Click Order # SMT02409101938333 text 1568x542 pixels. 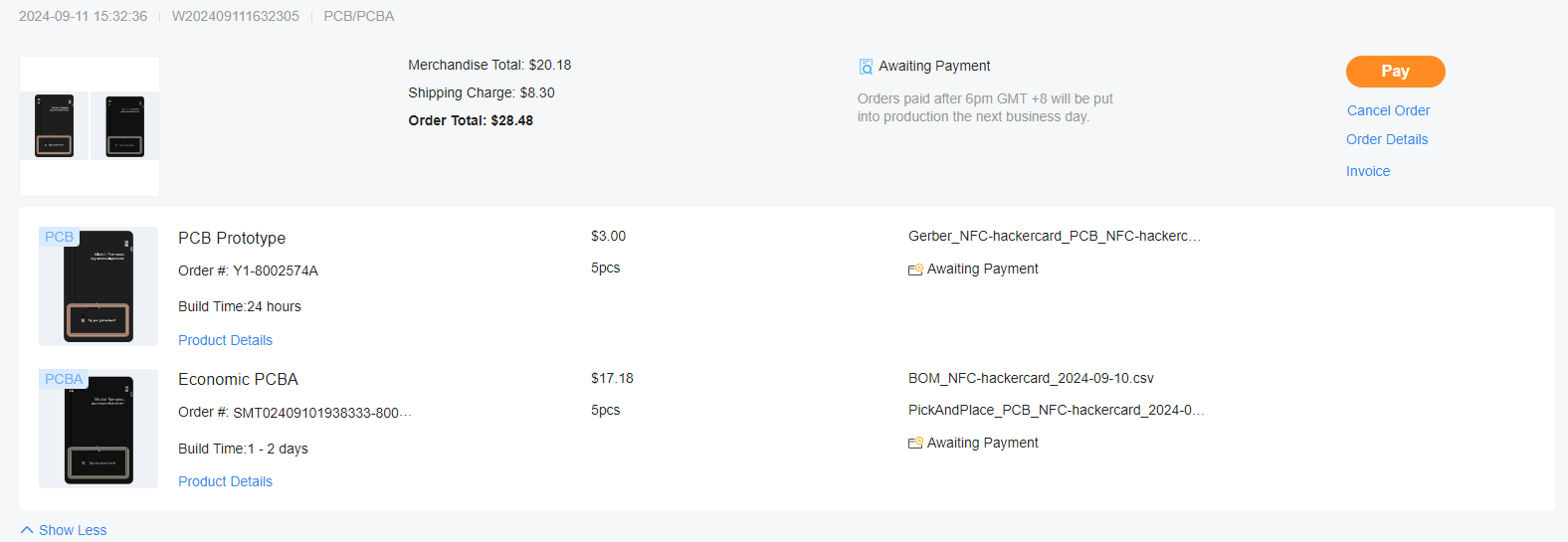[294, 412]
